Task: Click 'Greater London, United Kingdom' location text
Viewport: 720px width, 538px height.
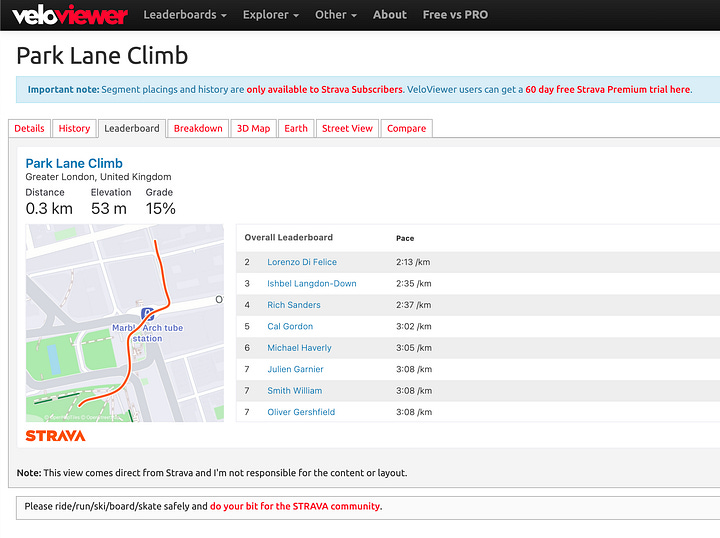Action: [x=98, y=177]
